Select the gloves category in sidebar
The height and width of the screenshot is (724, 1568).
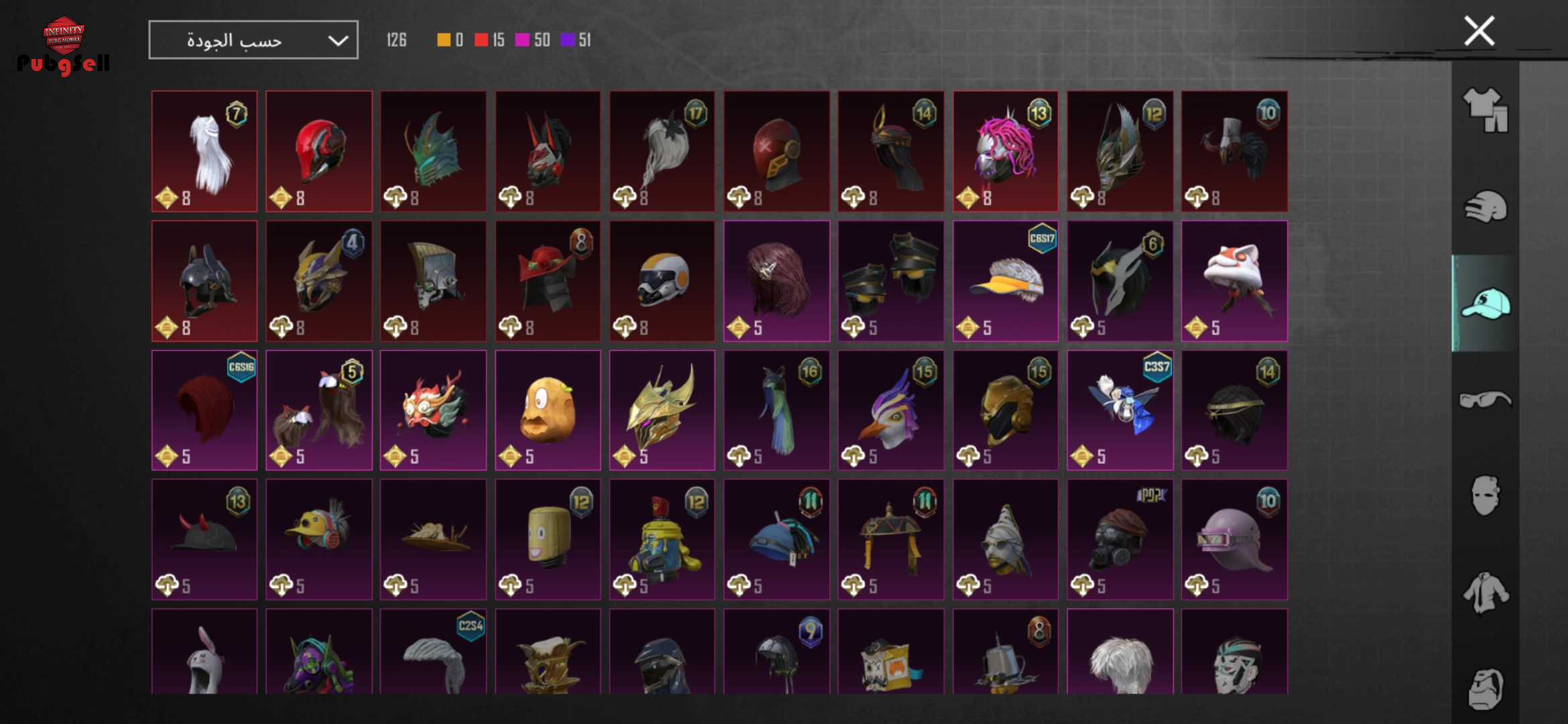click(1485, 206)
